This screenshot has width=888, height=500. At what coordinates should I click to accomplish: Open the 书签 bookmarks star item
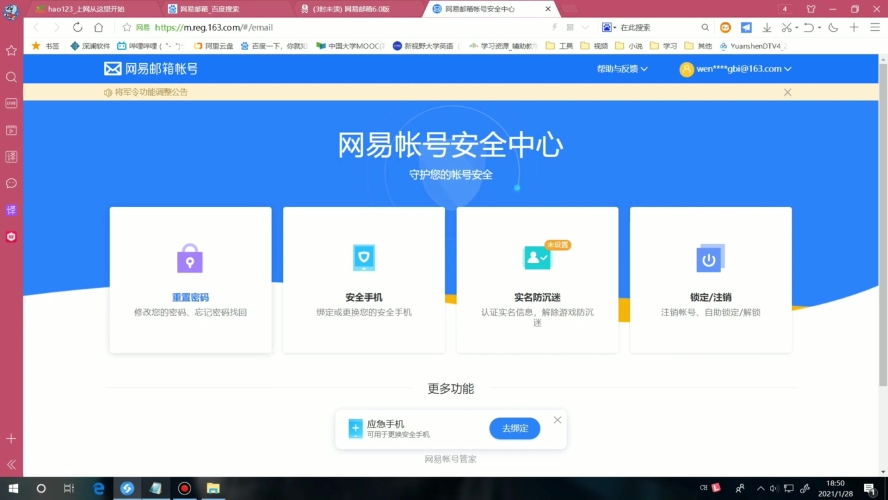click(x=45, y=46)
